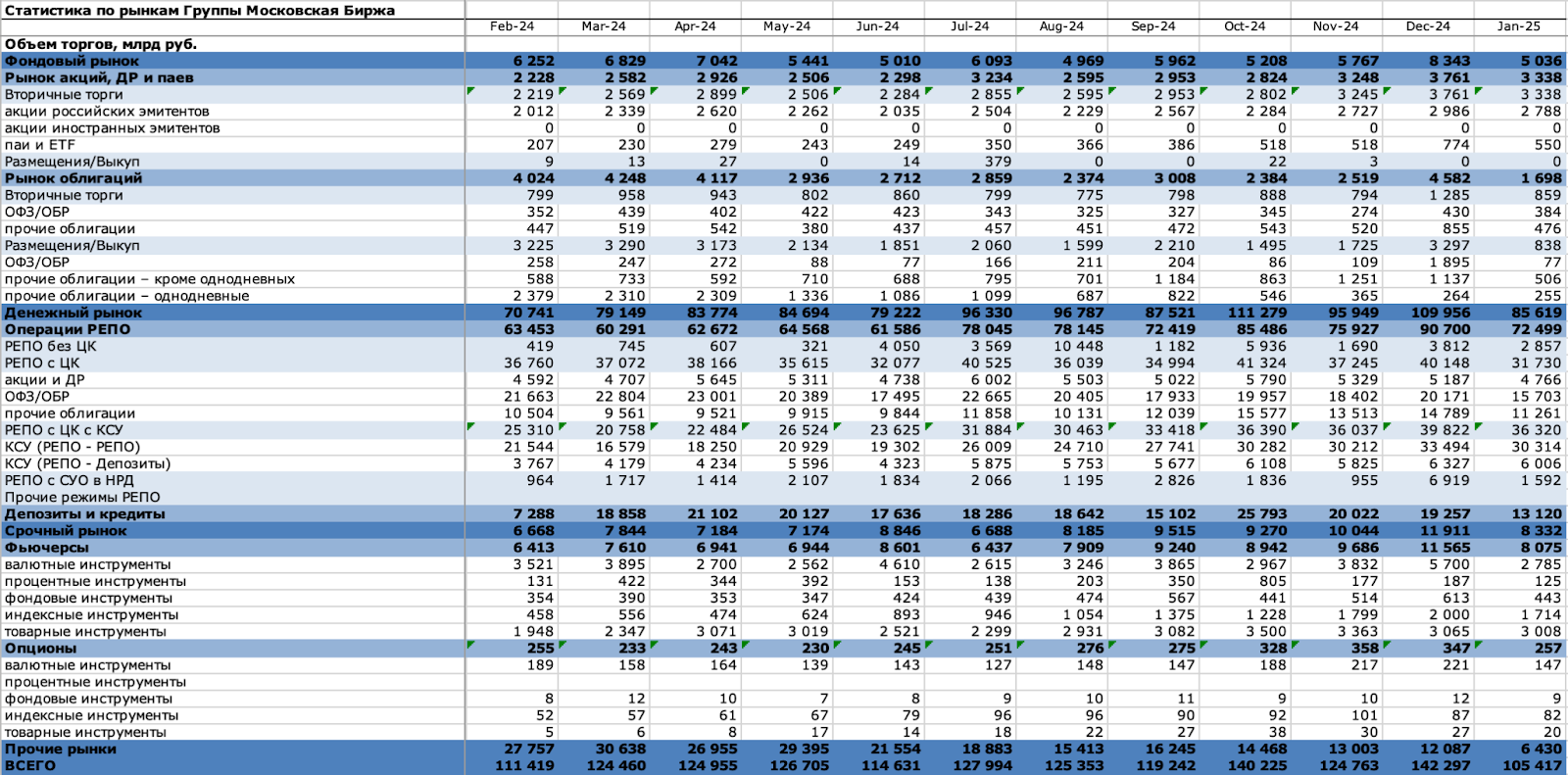Click the Mar-24 column header
Viewport: 1568px width, 775px height.
604,26
